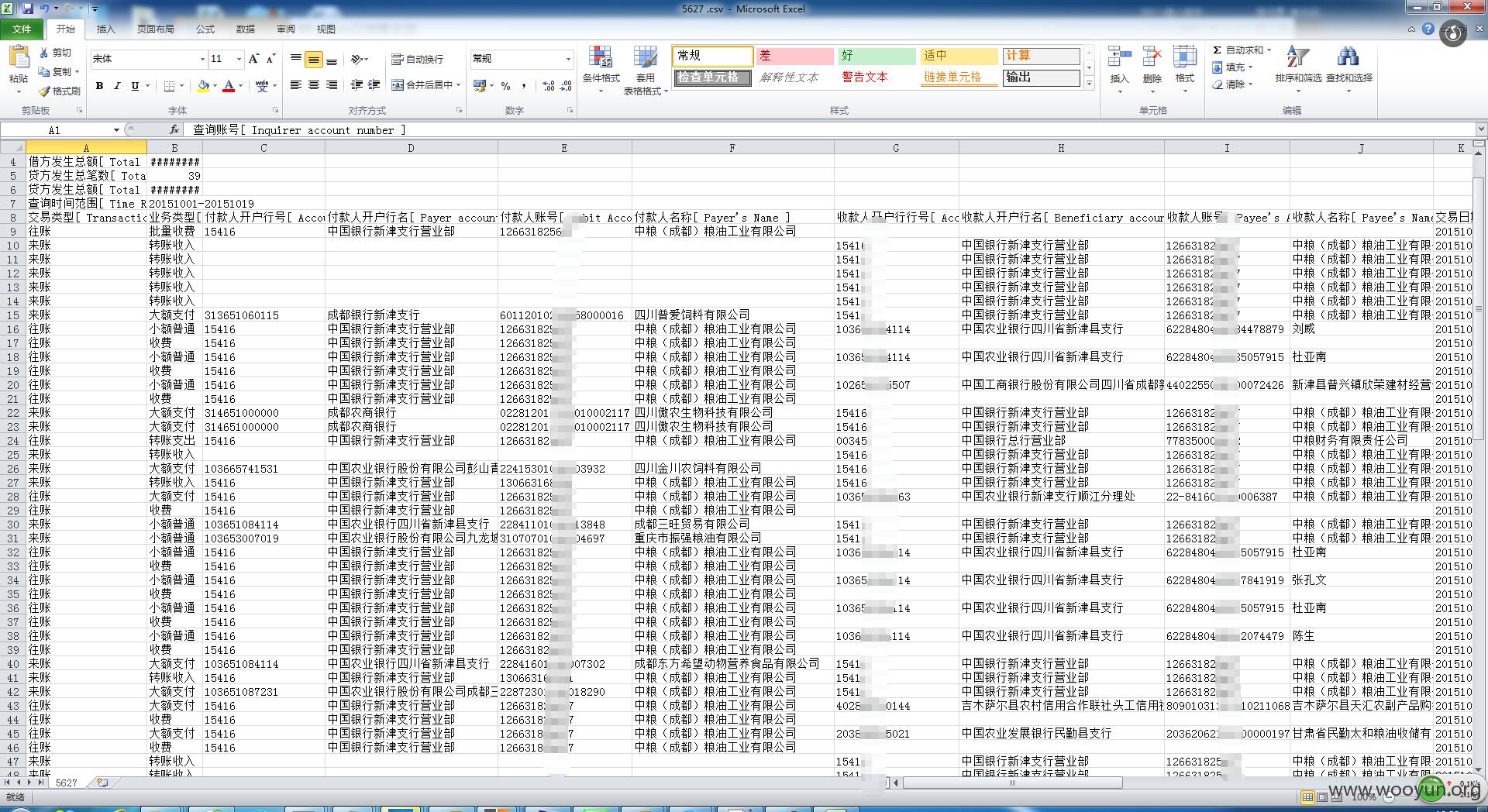Expand the Font Color dropdown arrow
1488x812 pixels.
click(241, 86)
